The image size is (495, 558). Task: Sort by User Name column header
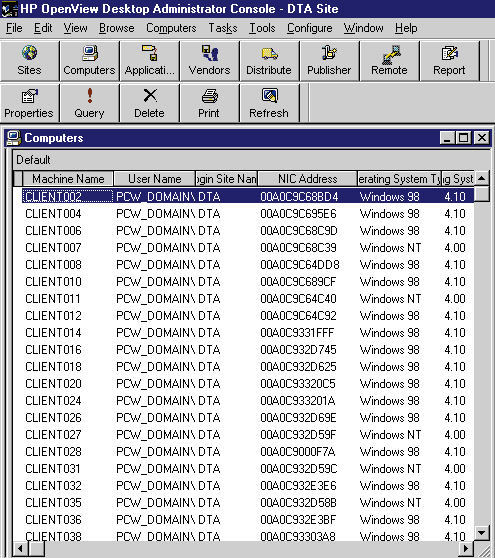pos(154,179)
